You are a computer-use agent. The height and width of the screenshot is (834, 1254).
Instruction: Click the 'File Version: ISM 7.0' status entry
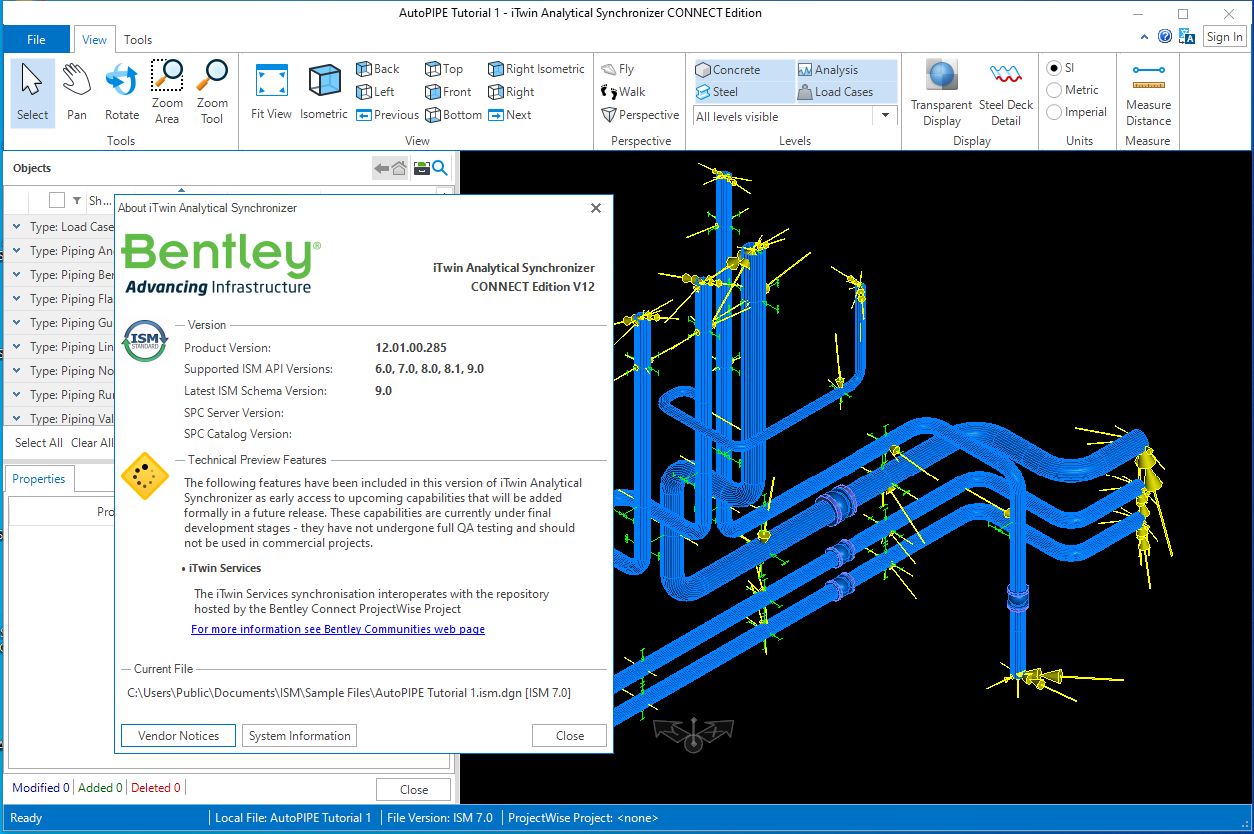440,818
